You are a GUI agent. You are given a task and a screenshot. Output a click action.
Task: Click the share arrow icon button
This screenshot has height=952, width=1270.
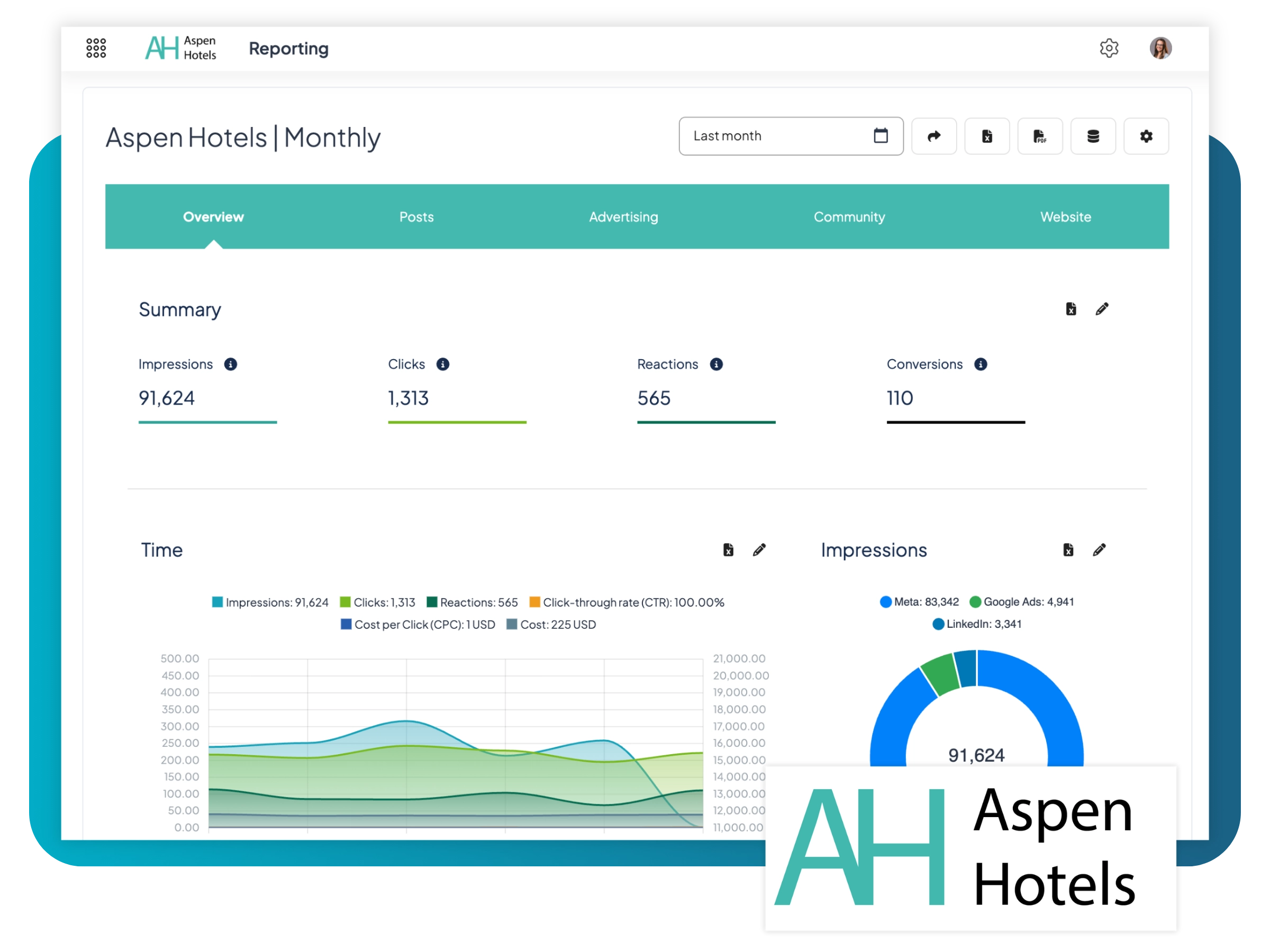coord(933,136)
